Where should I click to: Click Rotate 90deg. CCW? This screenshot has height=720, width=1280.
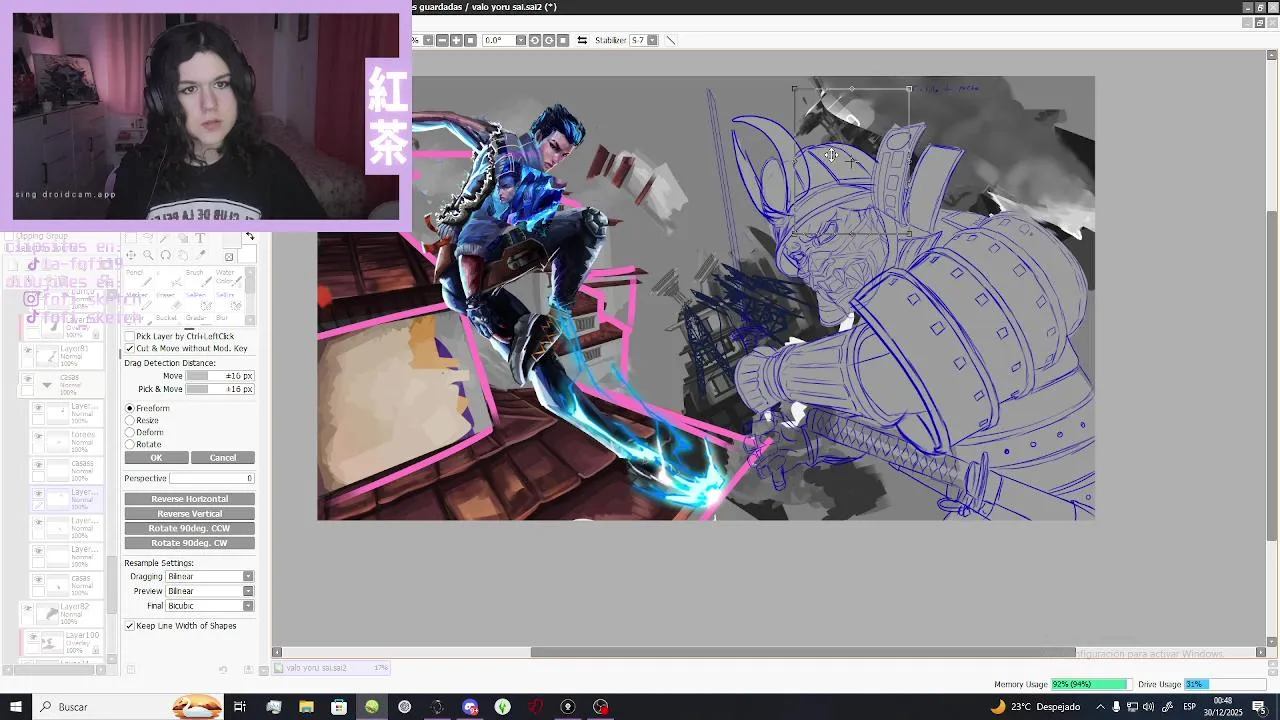click(190, 528)
